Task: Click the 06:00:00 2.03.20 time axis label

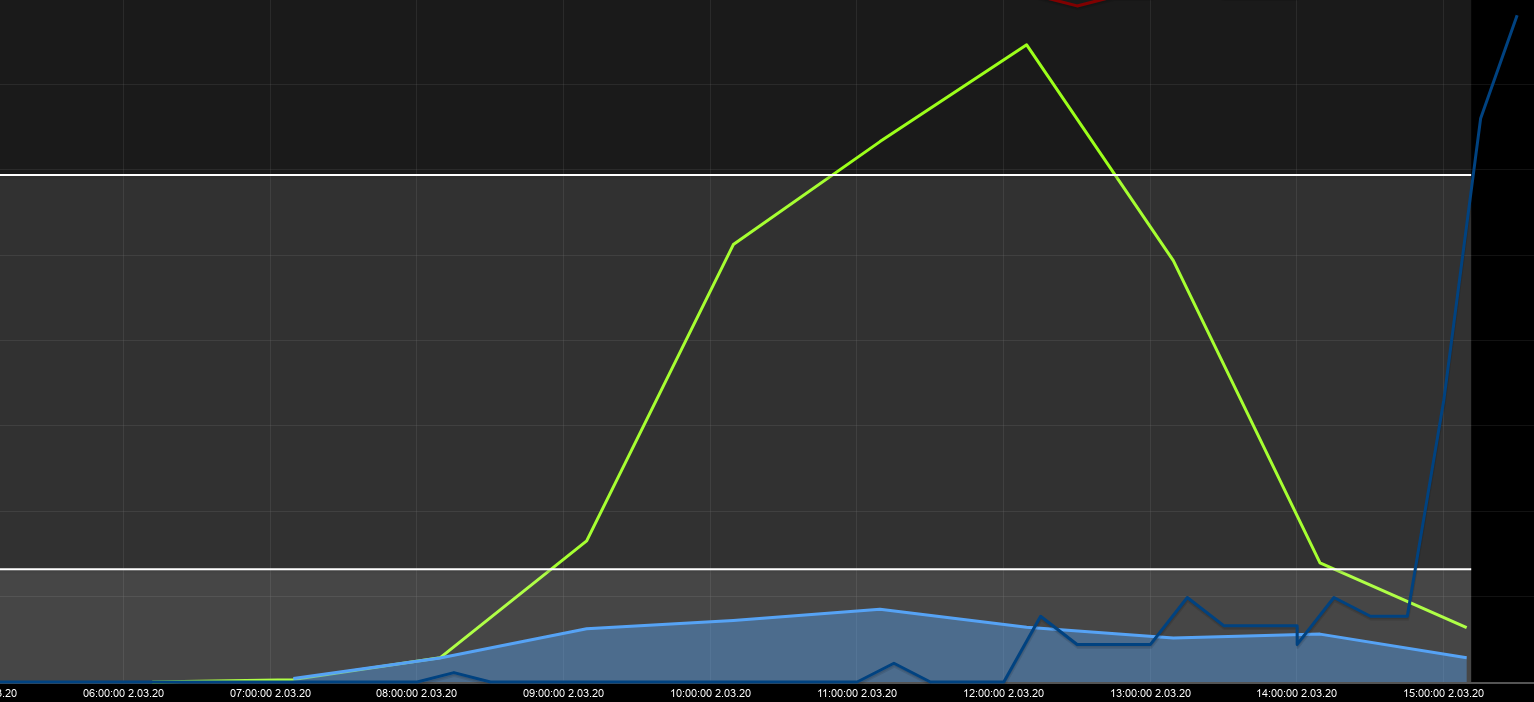Action: [x=123, y=693]
